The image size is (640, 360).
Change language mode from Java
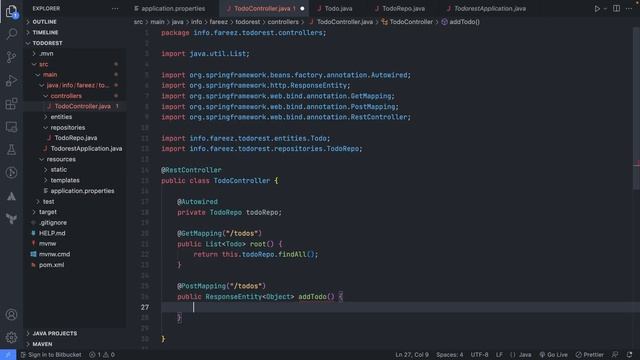[525, 355]
